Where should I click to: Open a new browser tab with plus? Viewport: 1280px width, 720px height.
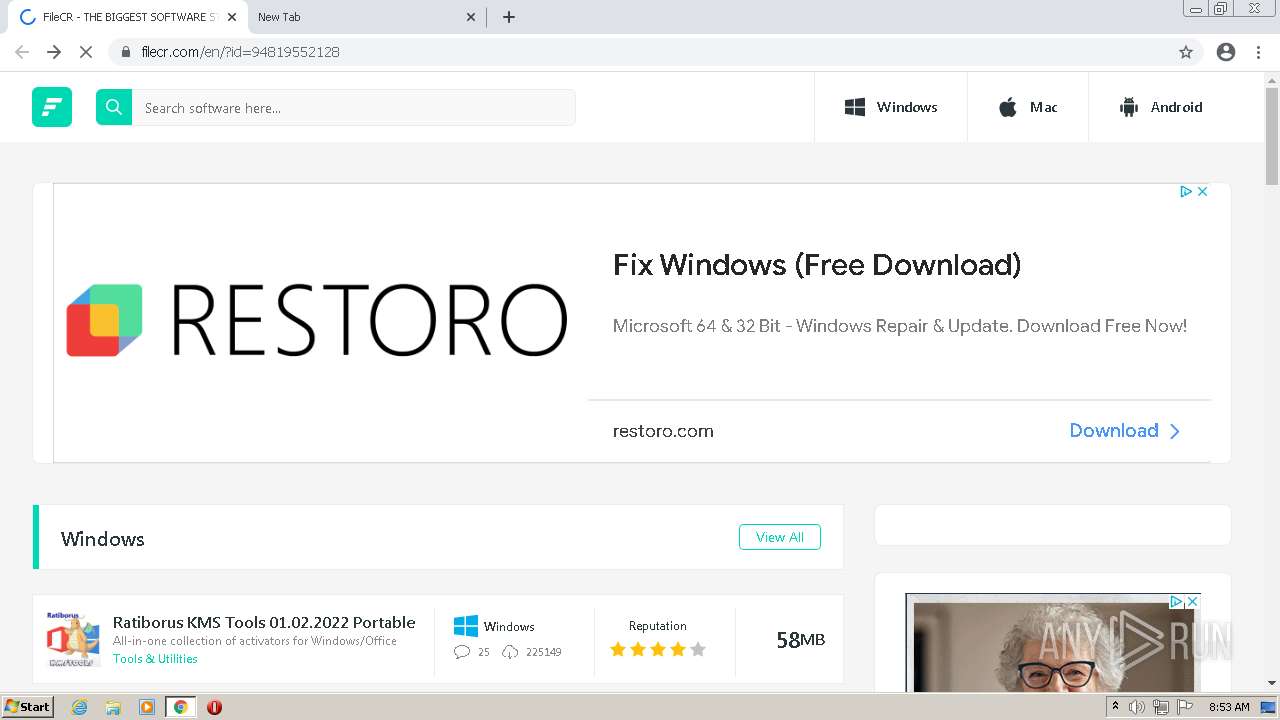tap(509, 17)
